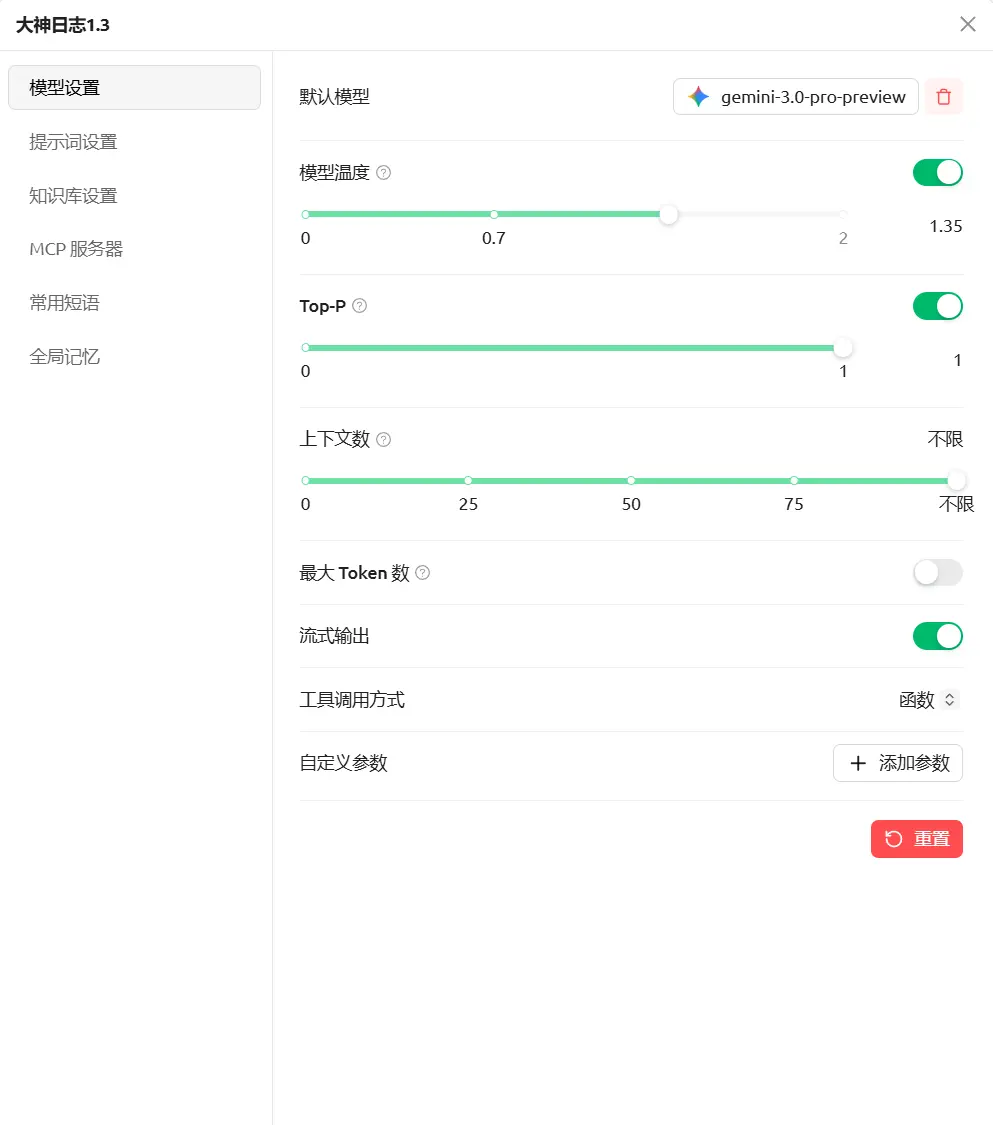The image size is (993, 1125).
Task: Click the 添加参数 button to add a parameter
Action: coord(897,763)
